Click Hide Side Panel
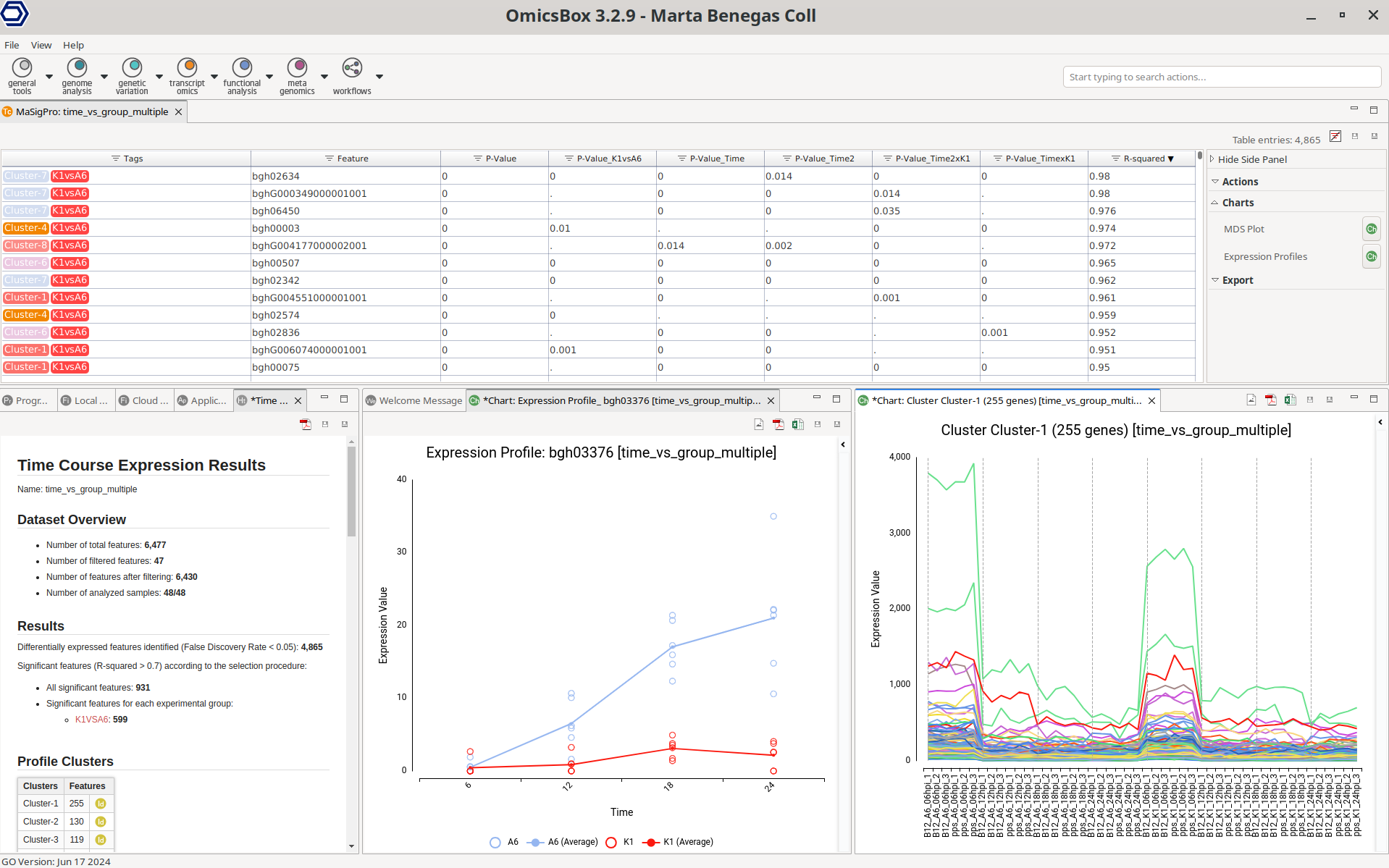1389x868 pixels. pos(1251,159)
